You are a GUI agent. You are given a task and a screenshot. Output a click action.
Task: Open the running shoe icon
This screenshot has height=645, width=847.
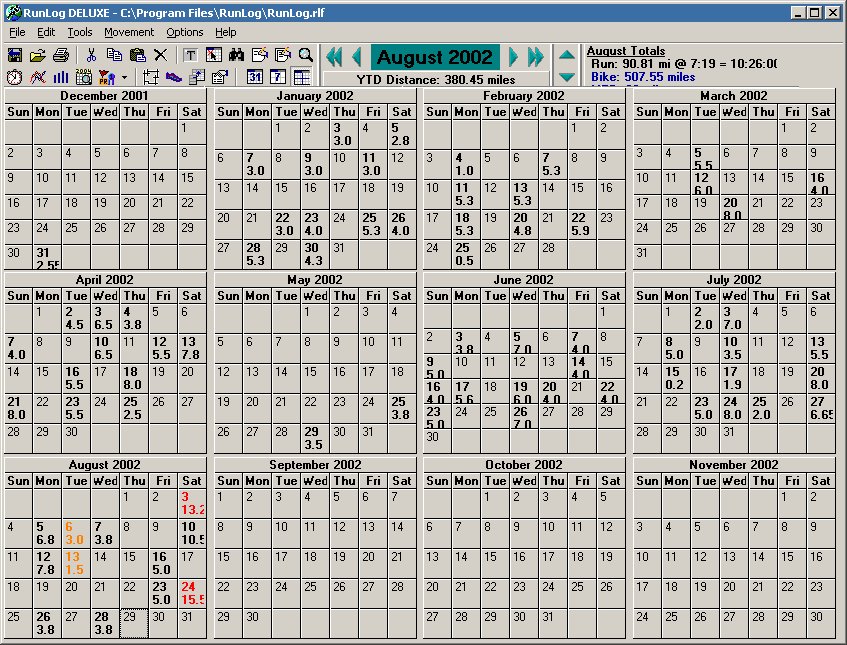point(173,77)
